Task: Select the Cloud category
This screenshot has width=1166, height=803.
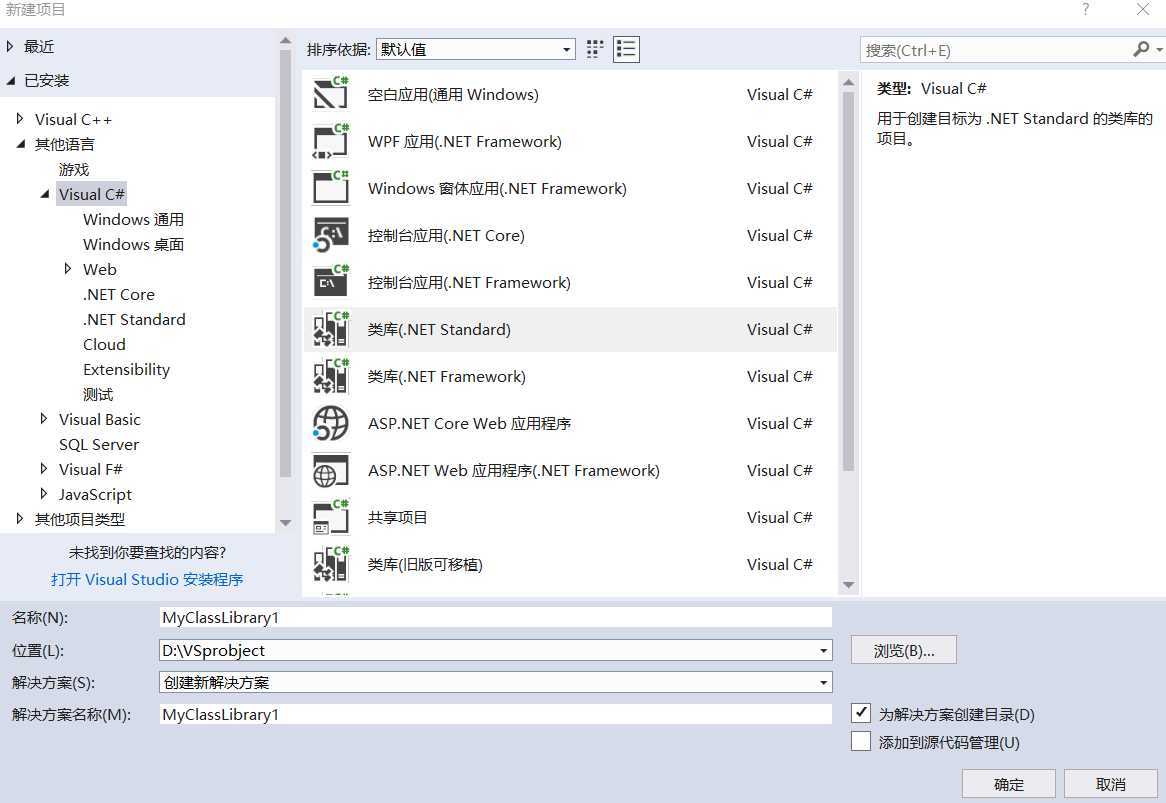Action: 104,344
